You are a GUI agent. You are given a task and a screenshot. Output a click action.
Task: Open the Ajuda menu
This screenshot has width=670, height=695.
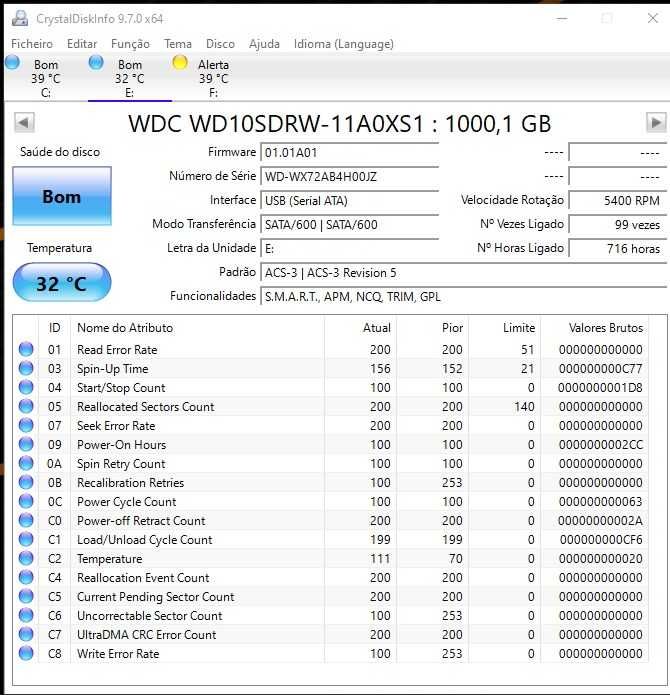pyautogui.click(x=264, y=44)
